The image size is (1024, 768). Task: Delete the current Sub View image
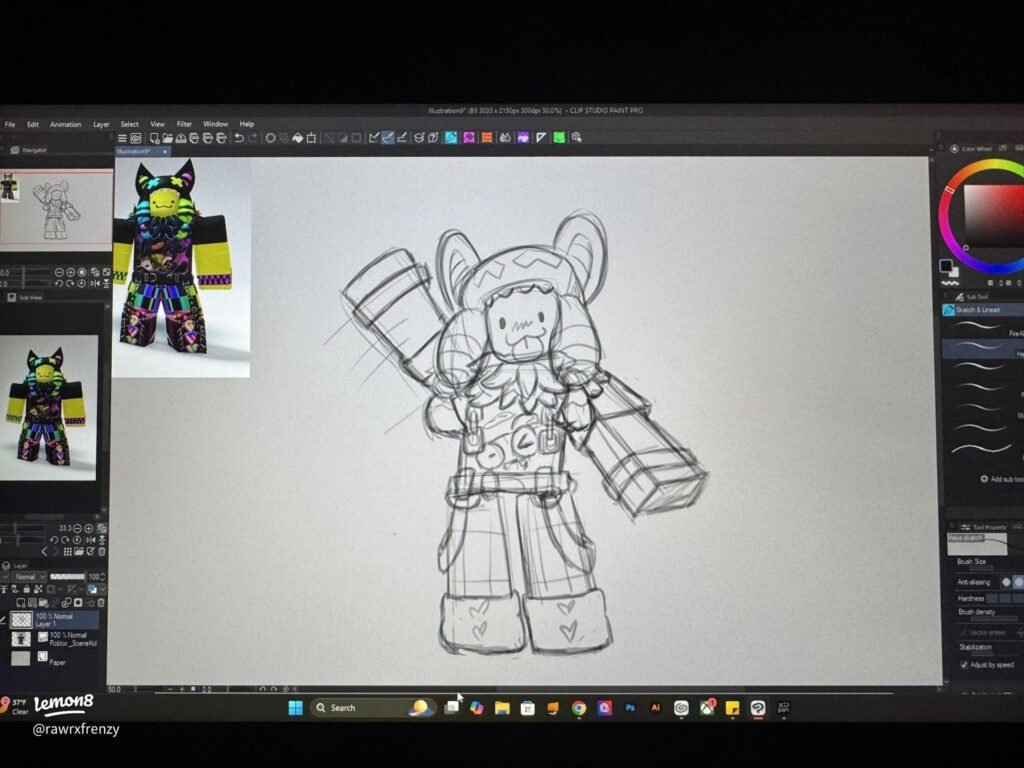[x=101, y=551]
